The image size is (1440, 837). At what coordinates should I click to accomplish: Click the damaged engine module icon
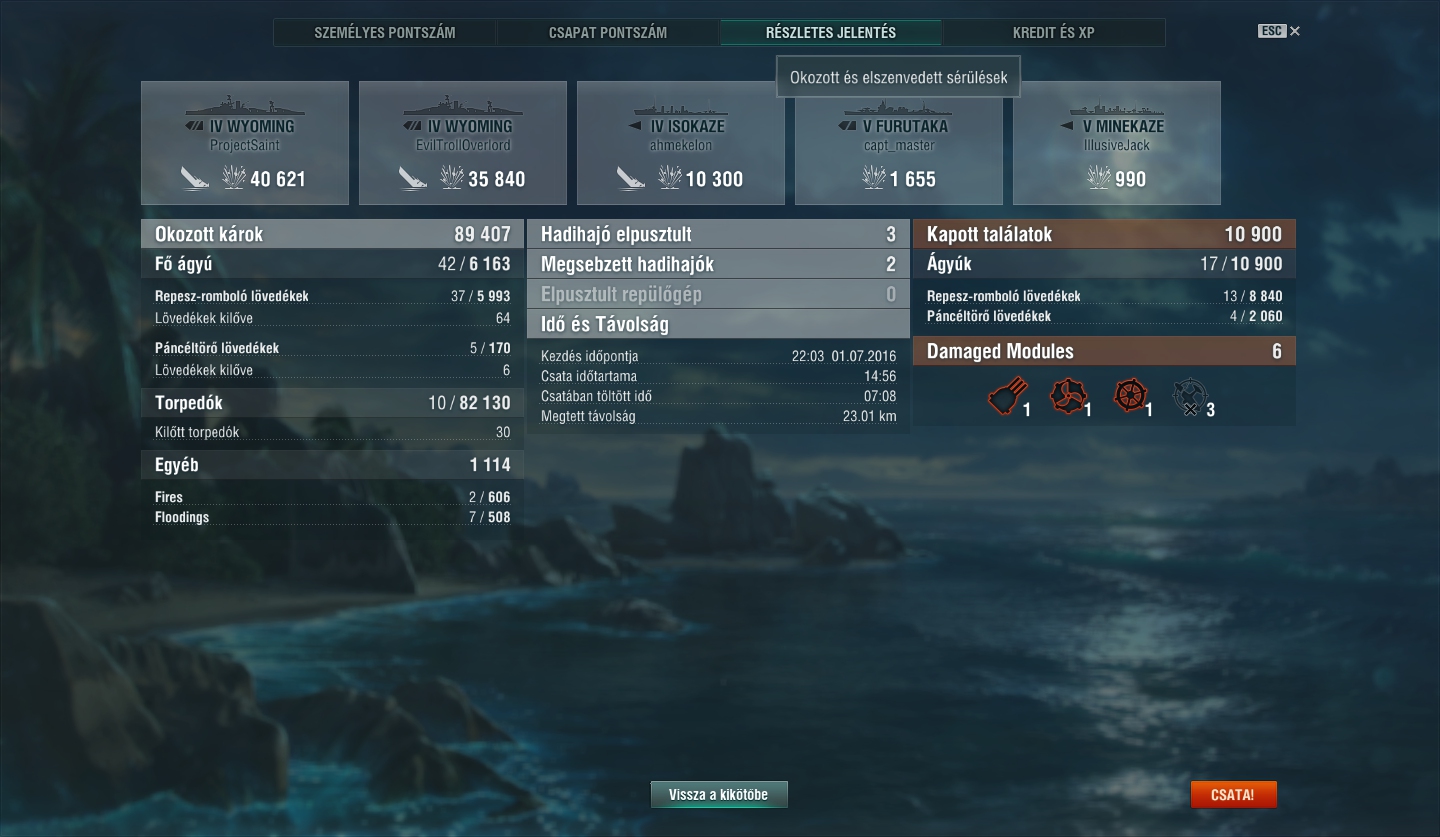coord(1066,397)
